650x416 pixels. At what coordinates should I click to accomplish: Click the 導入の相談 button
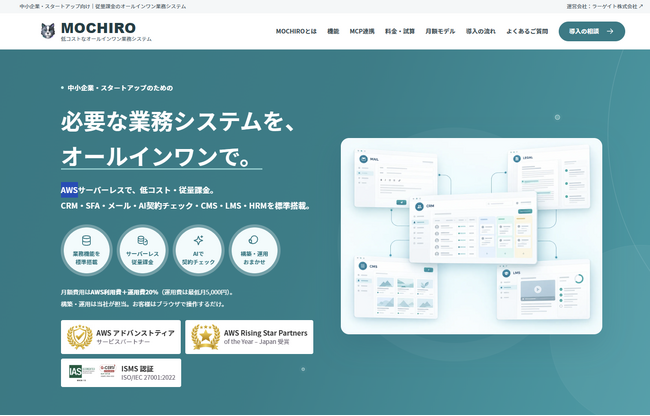592,31
